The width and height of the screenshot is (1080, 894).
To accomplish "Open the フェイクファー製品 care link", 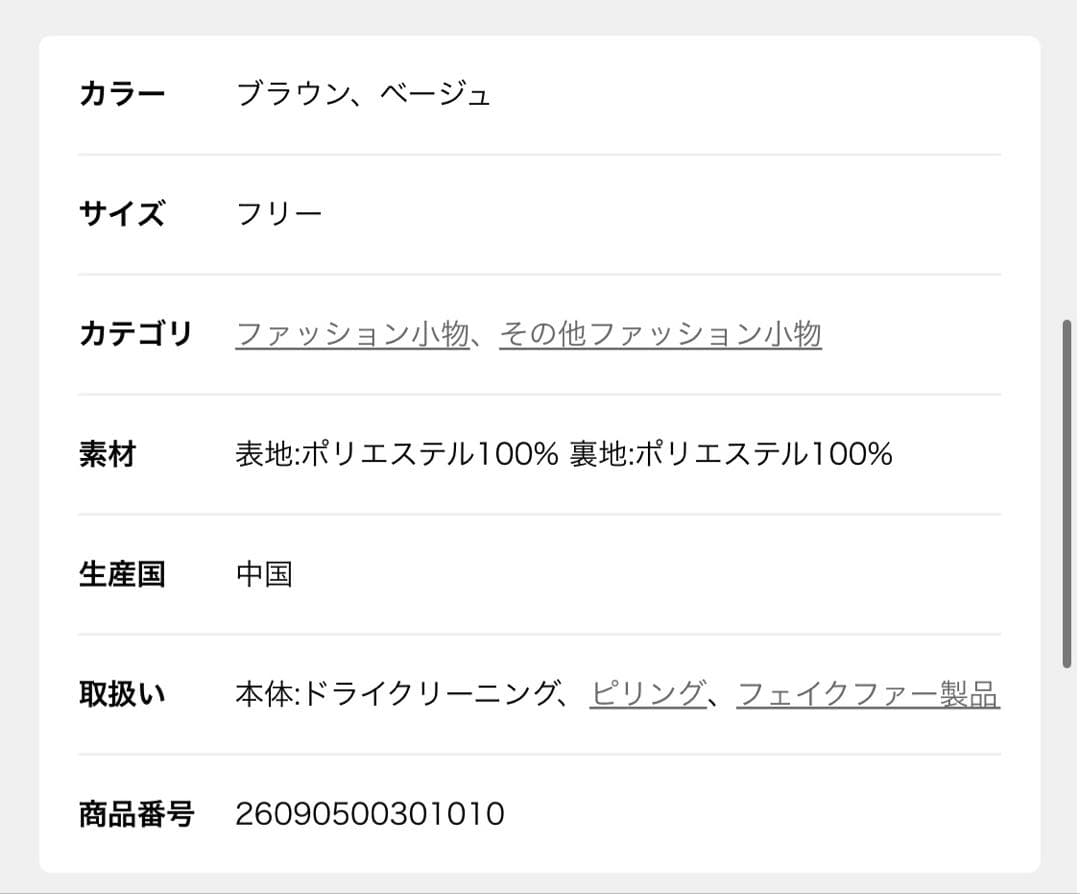I will (867, 694).
